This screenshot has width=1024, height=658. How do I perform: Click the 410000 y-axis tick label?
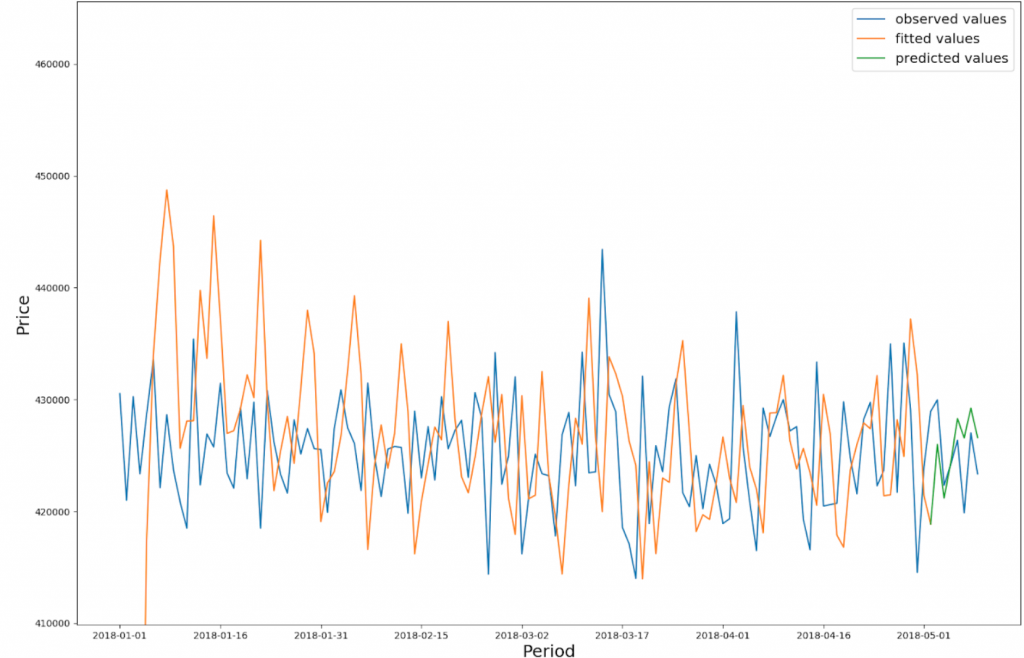tap(53, 623)
